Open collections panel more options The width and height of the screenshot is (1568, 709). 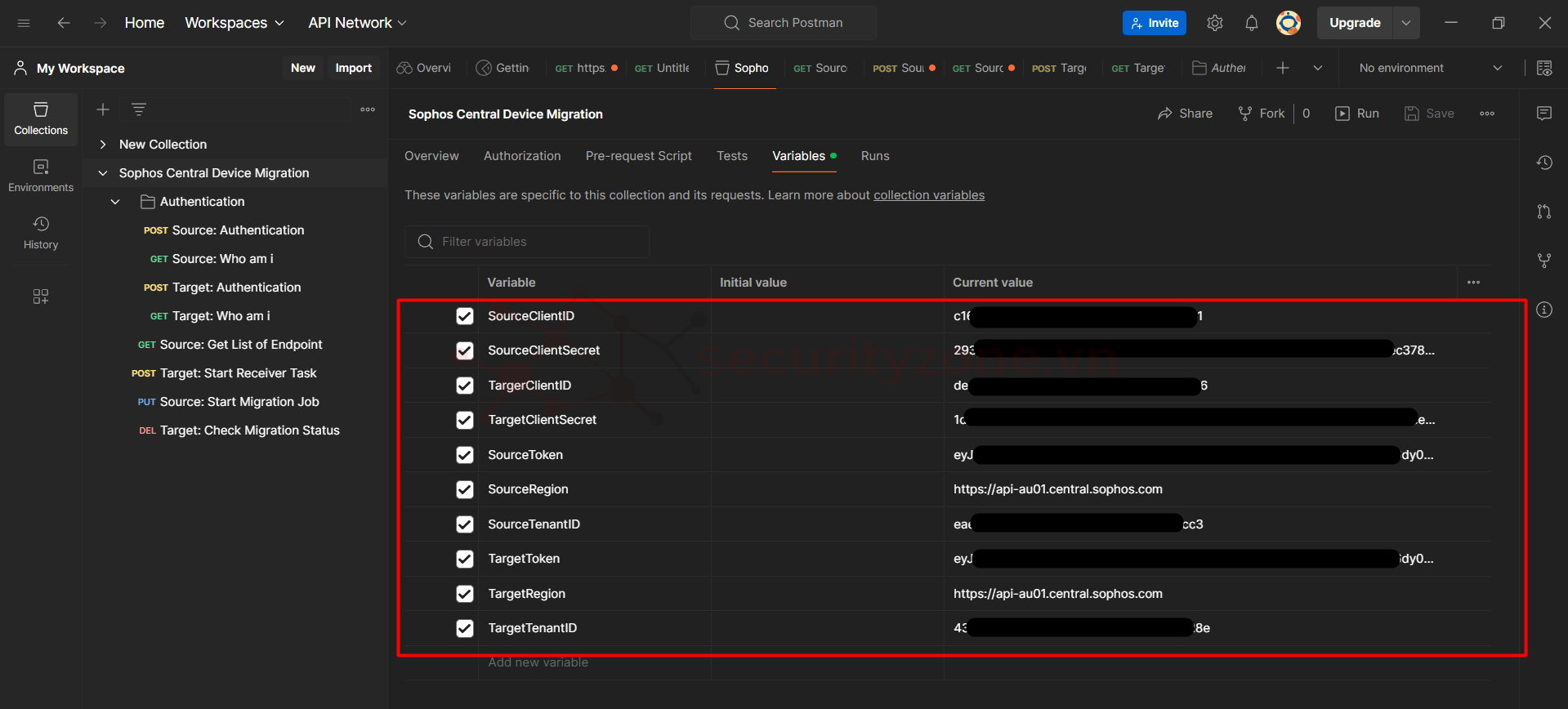(x=368, y=109)
